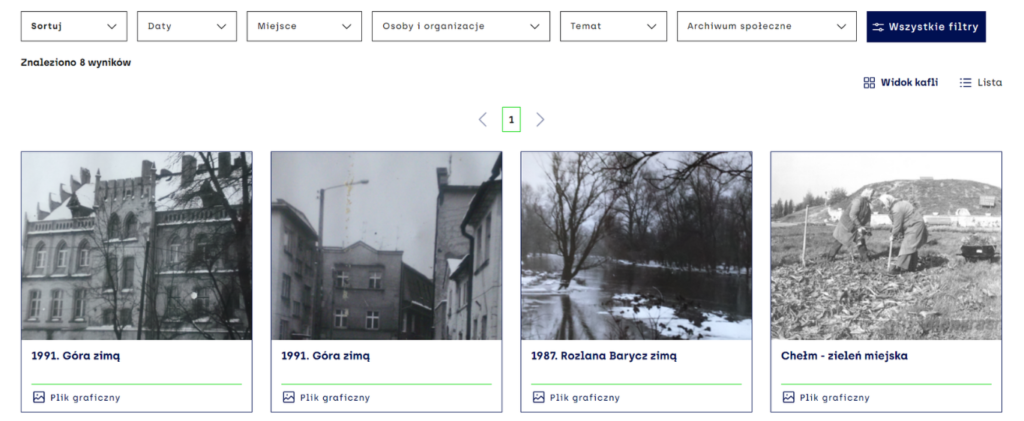Open '1987. Rozlana Barycz zimą' link
Screen dimensions: 1024x421
pyautogui.click(x=604, y=356)
